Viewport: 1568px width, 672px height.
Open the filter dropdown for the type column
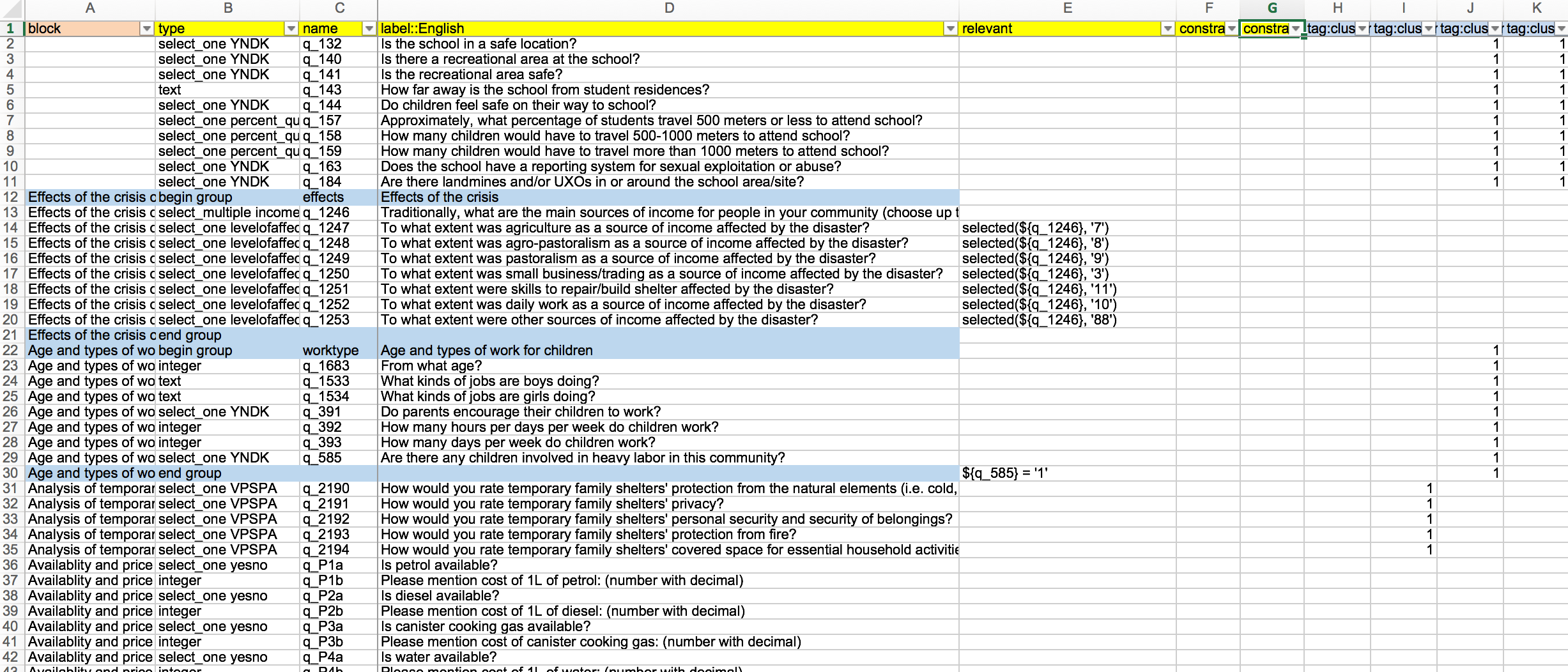point(291,29)
